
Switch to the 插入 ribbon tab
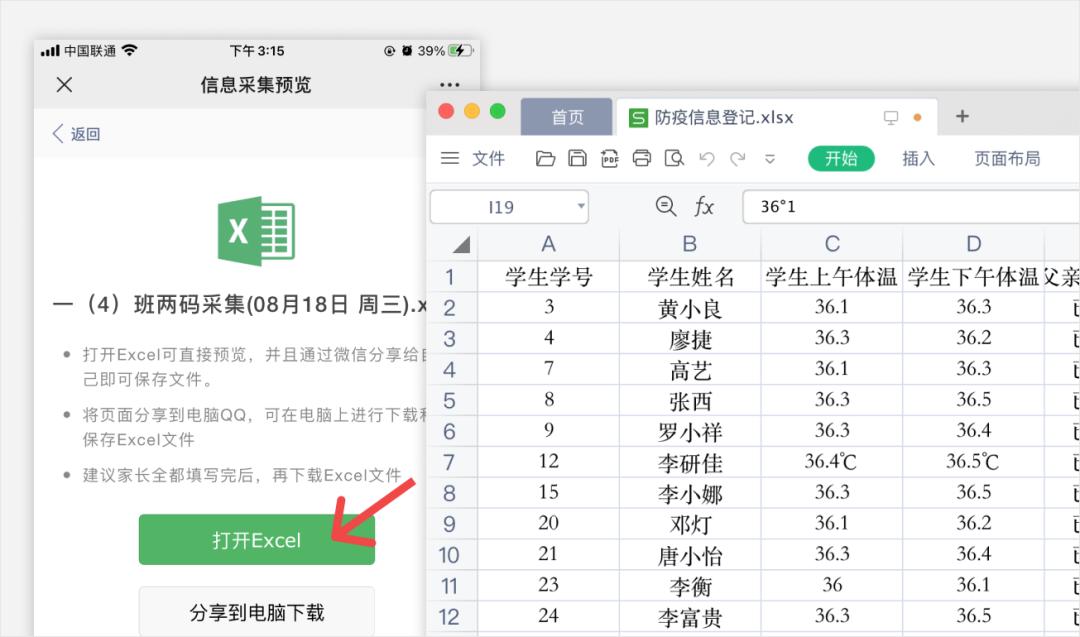[x=918, y=158]
